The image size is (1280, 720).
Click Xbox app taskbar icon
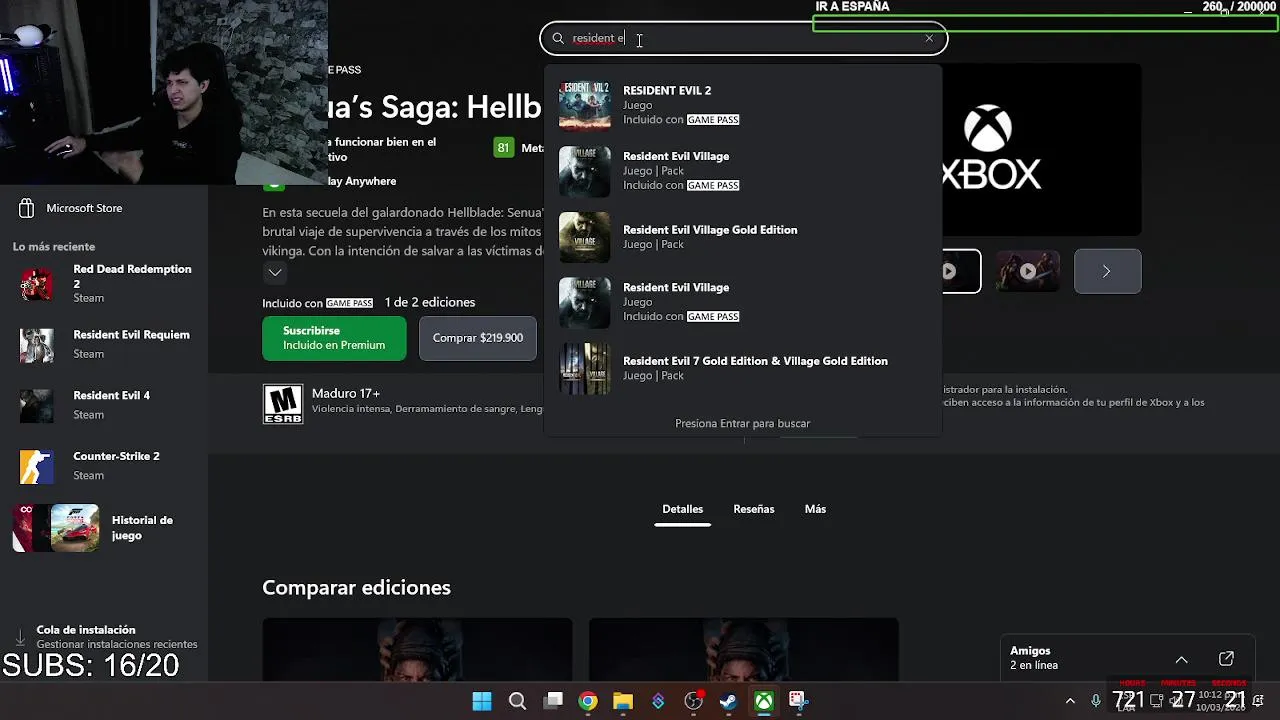coord(764,701)
